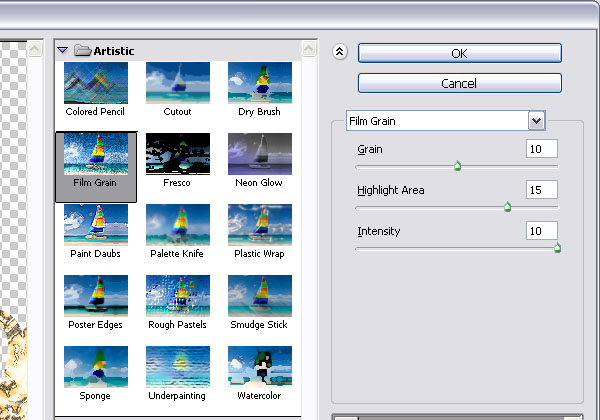Pick the Fresco filter thumbnail
This screenshot has height=420, width=600.
(x=177, y=155)
